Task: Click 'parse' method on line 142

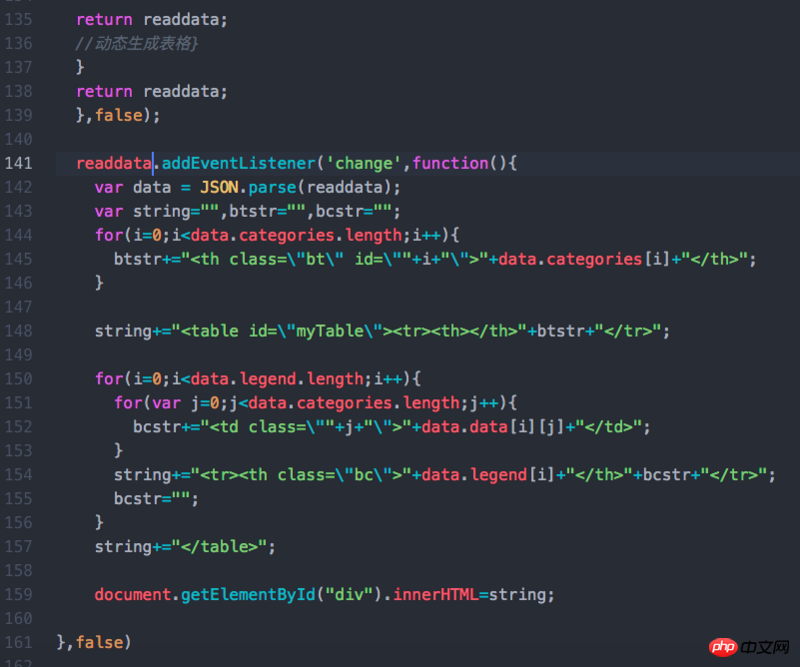Action: tap(272, 187)
